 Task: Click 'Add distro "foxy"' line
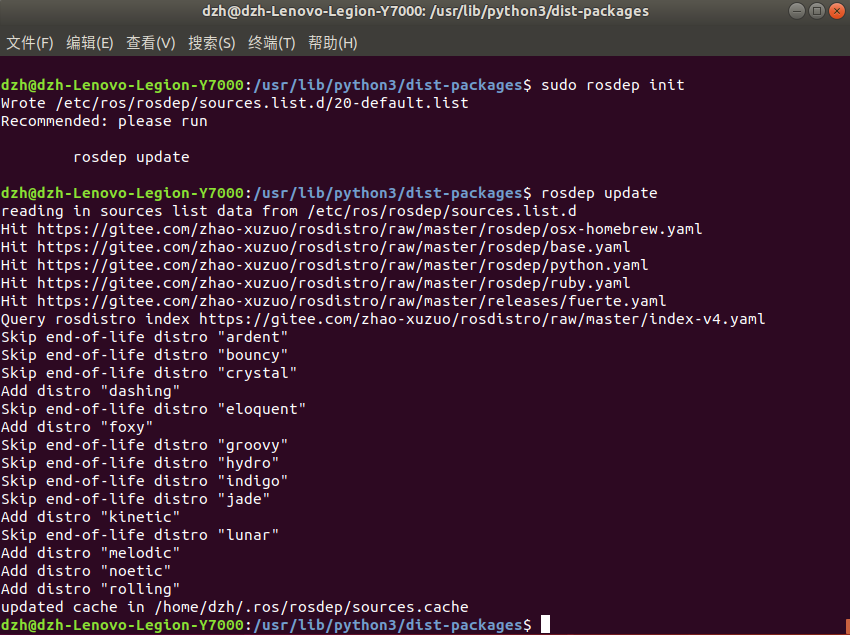pyautogui.click(x=77, y=426)
